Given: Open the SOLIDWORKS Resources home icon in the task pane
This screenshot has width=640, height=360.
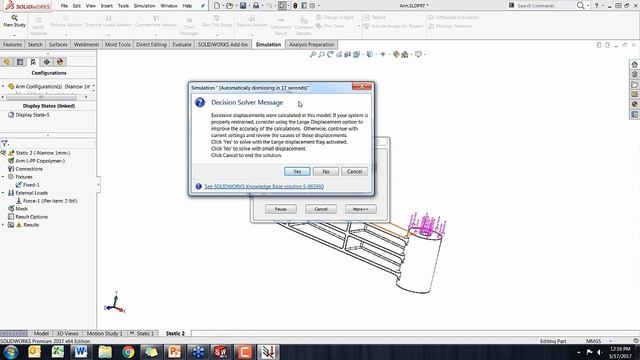Looking at the screenshot, I should (634, 64).
